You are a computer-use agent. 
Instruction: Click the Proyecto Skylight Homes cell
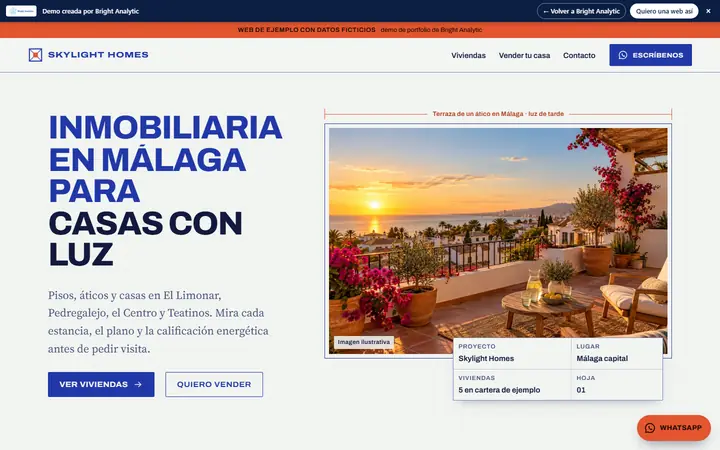tap(512, 354)
